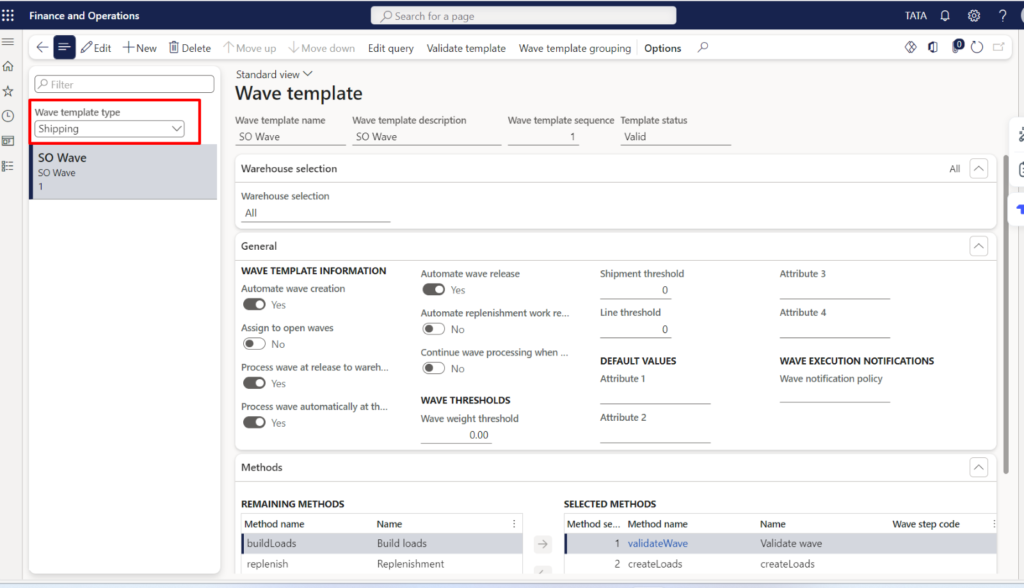The height and width of the screenshot is (588, 1024).
Task: Toggle Process wave at release to warehouse
Action: click(254, 383)
